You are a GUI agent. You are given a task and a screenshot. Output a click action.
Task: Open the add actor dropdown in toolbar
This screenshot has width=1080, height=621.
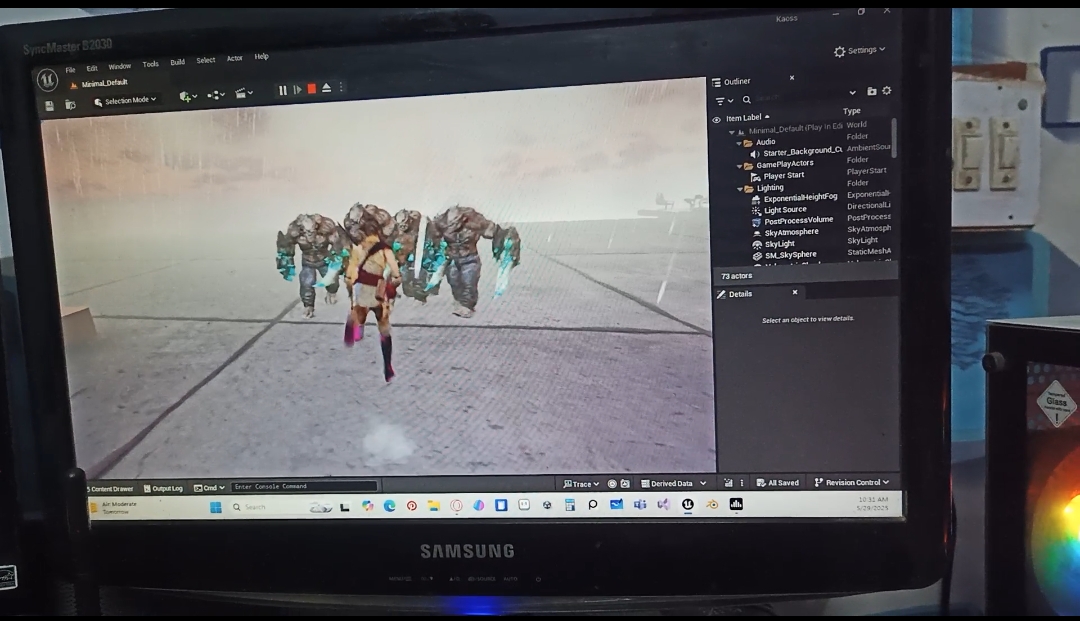coord(187,96)
